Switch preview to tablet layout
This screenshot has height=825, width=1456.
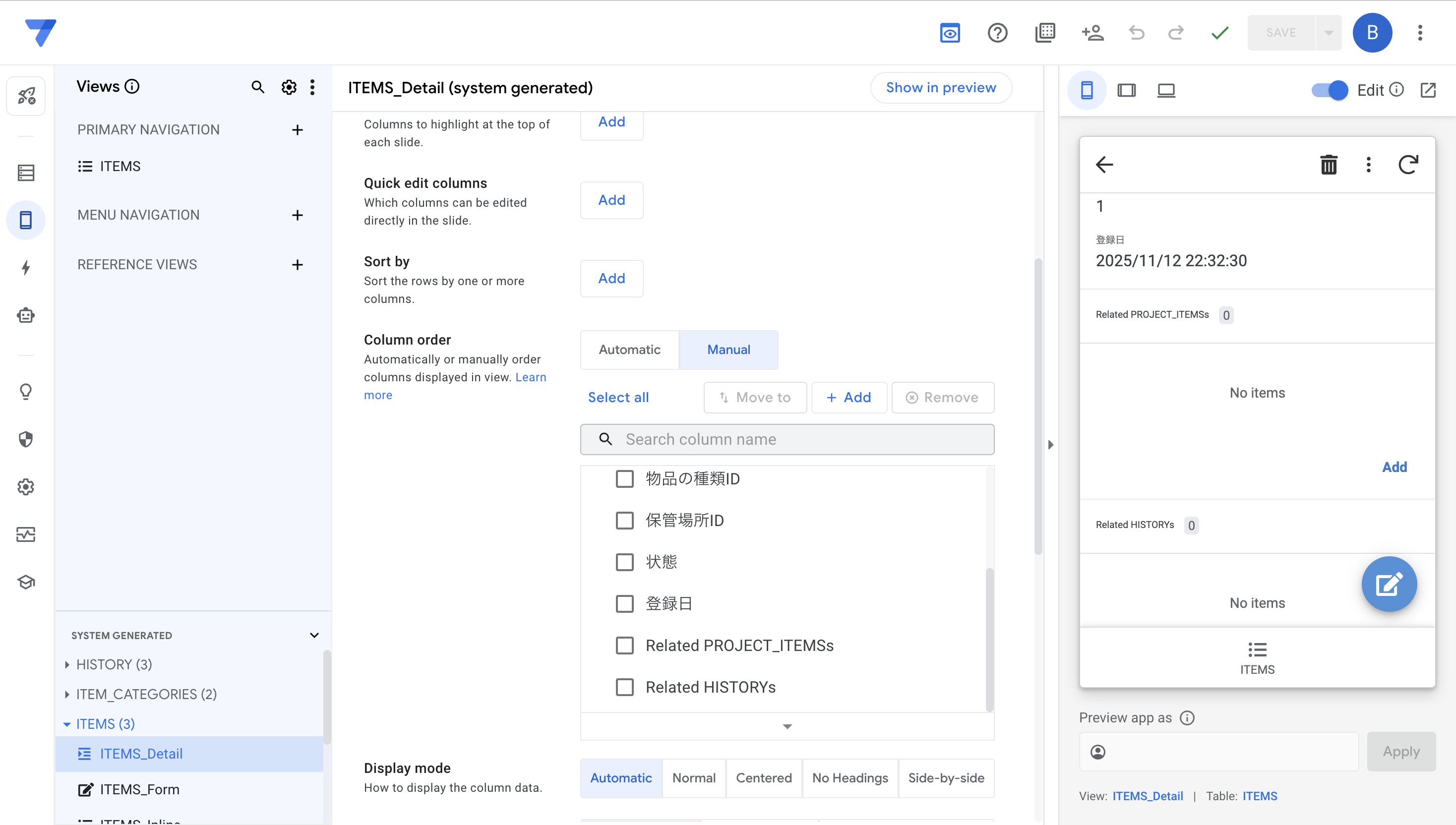(1126, 90)
